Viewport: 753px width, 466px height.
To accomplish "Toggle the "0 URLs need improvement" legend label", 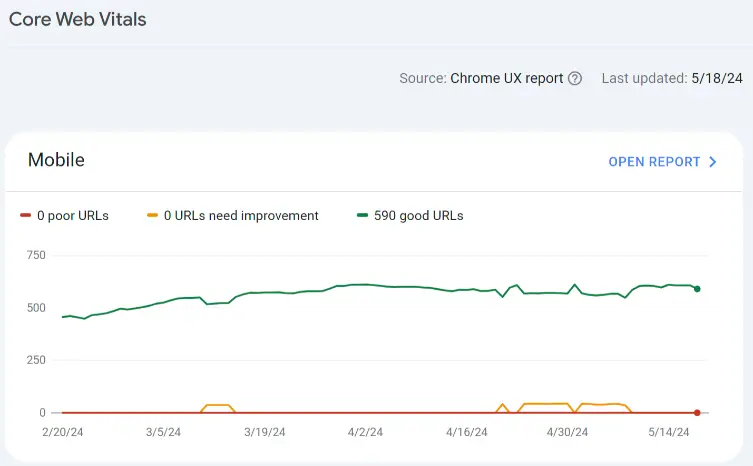I will (x=241, y=215).
